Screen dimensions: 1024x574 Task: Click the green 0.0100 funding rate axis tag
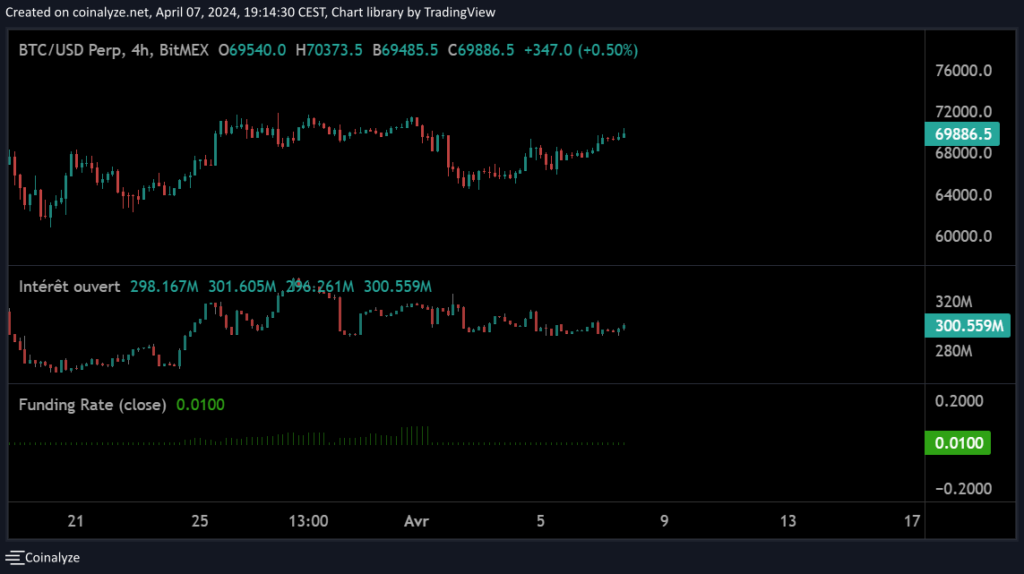point(958,443)
